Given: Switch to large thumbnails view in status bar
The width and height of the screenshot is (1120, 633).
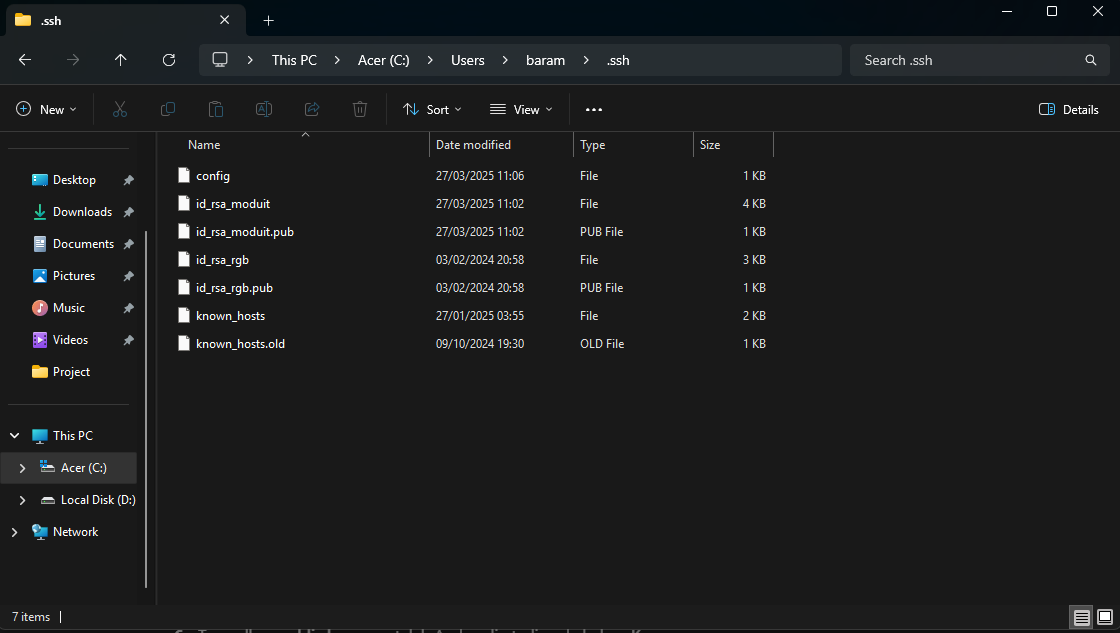Looking at the screenshot, I should [x=1104, y=616].
